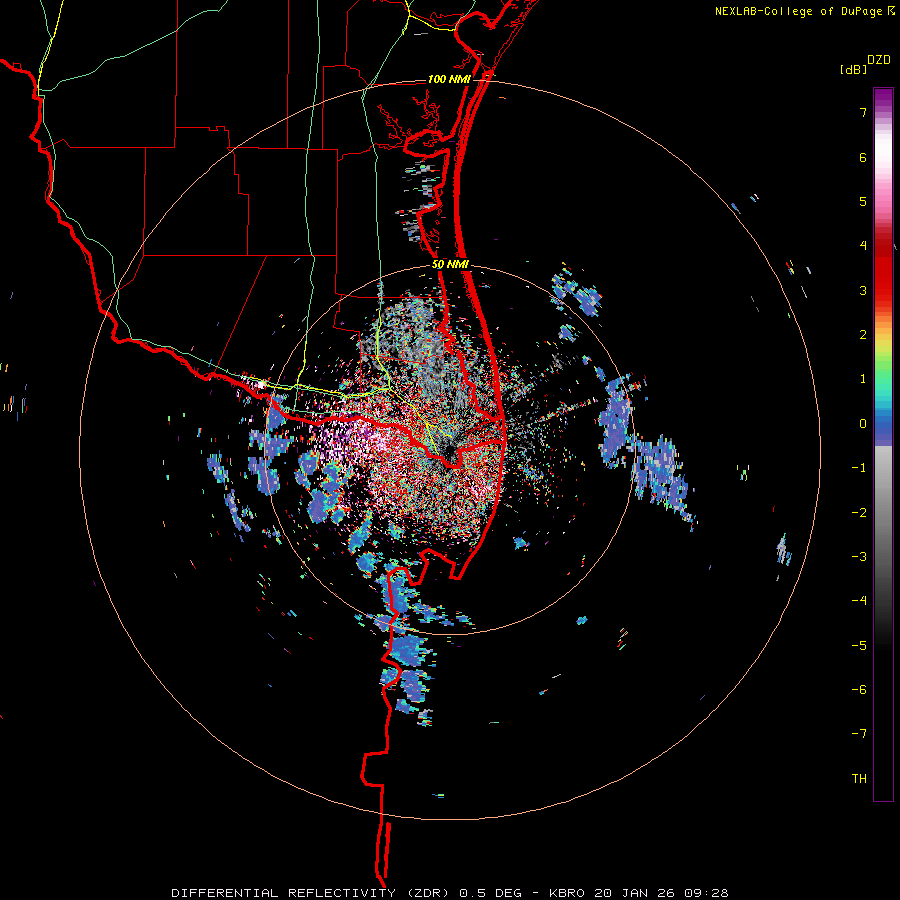The width and height of the screenshot is (900, 900).
Task: Click the color scale bar legend
Action: point(883,444)
